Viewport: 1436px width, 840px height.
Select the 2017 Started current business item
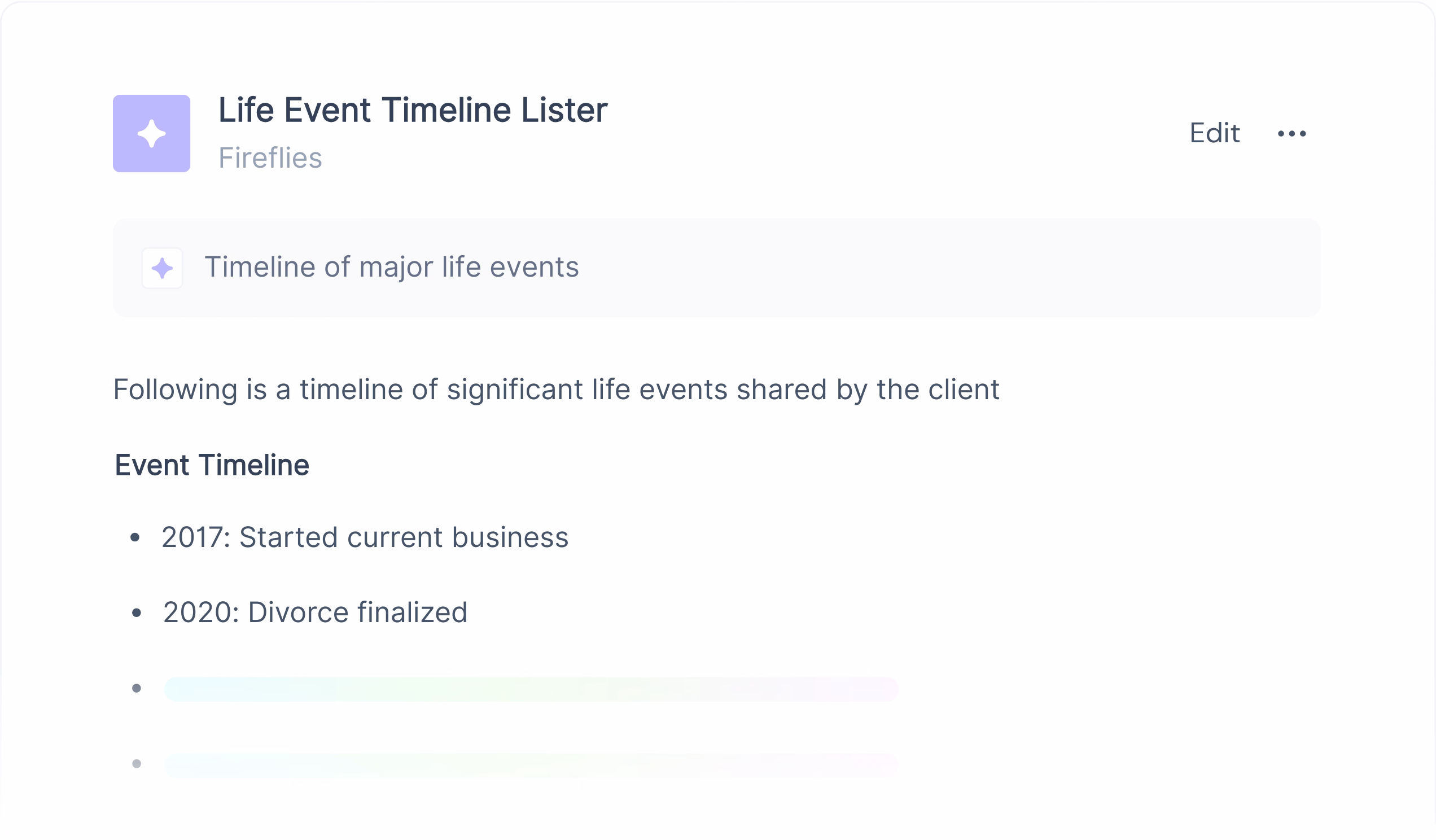(365, 537)
